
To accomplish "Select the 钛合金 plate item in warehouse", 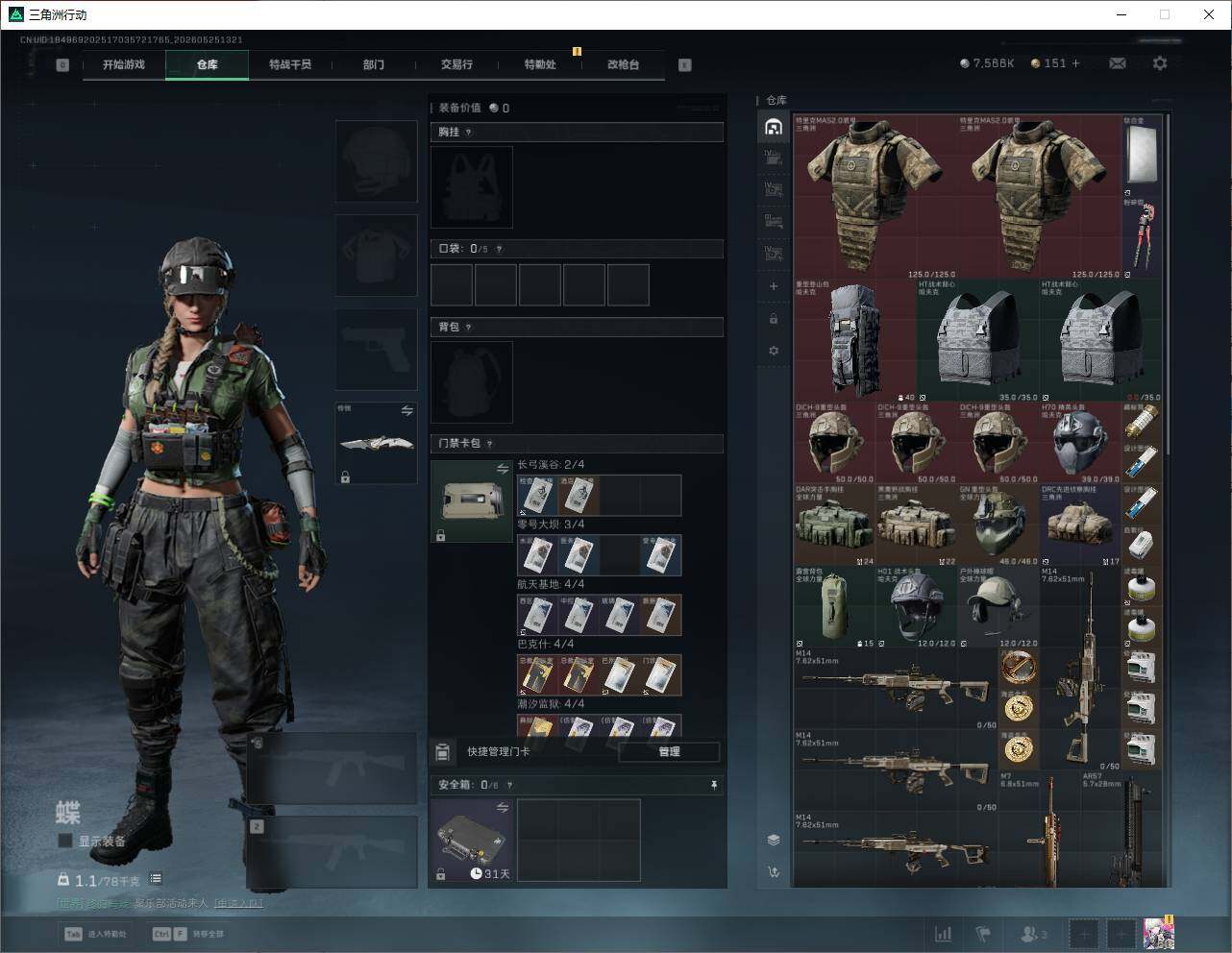I will (x=1142, y=156).
